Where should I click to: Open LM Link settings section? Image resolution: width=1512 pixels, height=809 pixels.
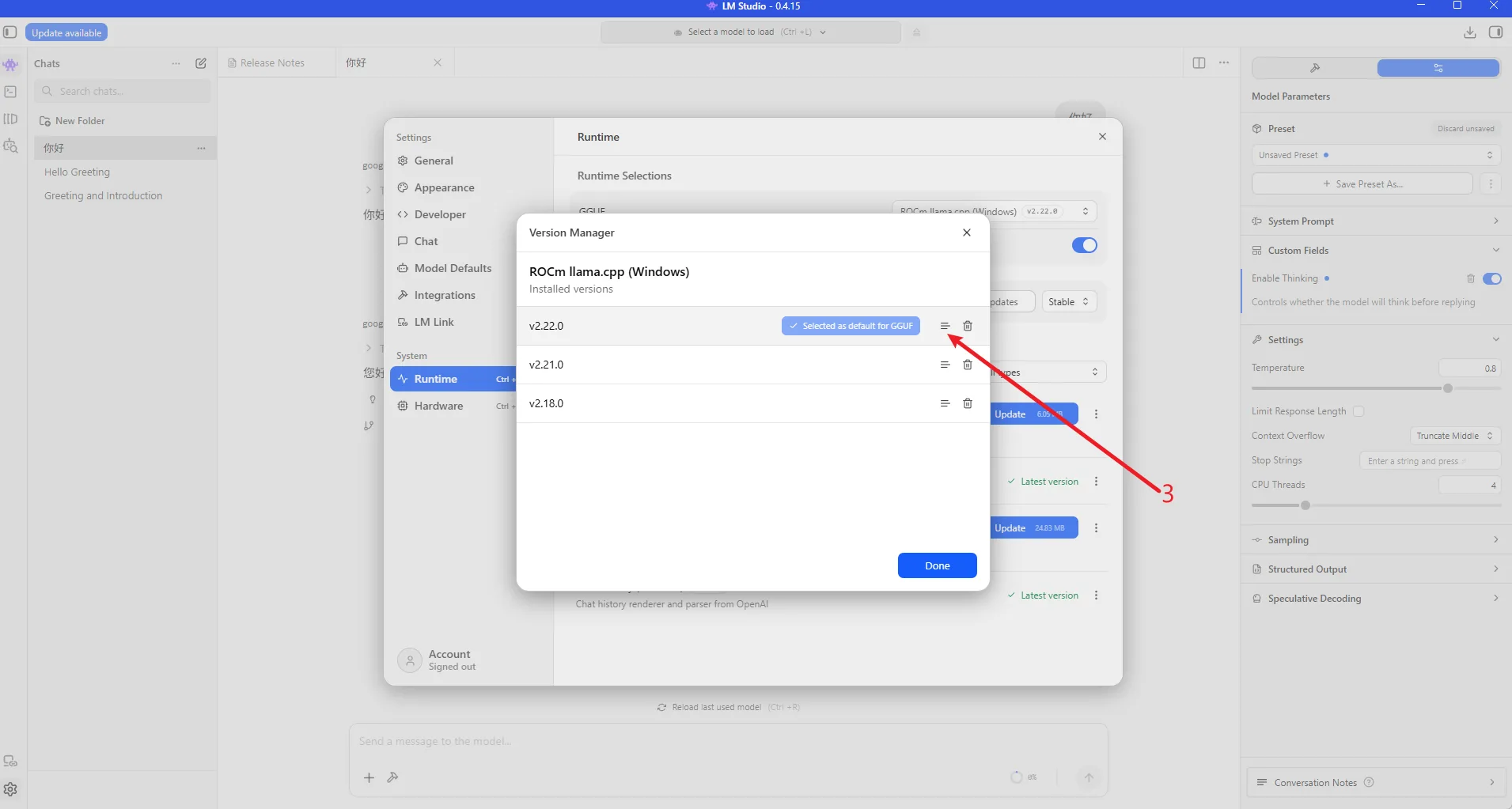[453, 322]
